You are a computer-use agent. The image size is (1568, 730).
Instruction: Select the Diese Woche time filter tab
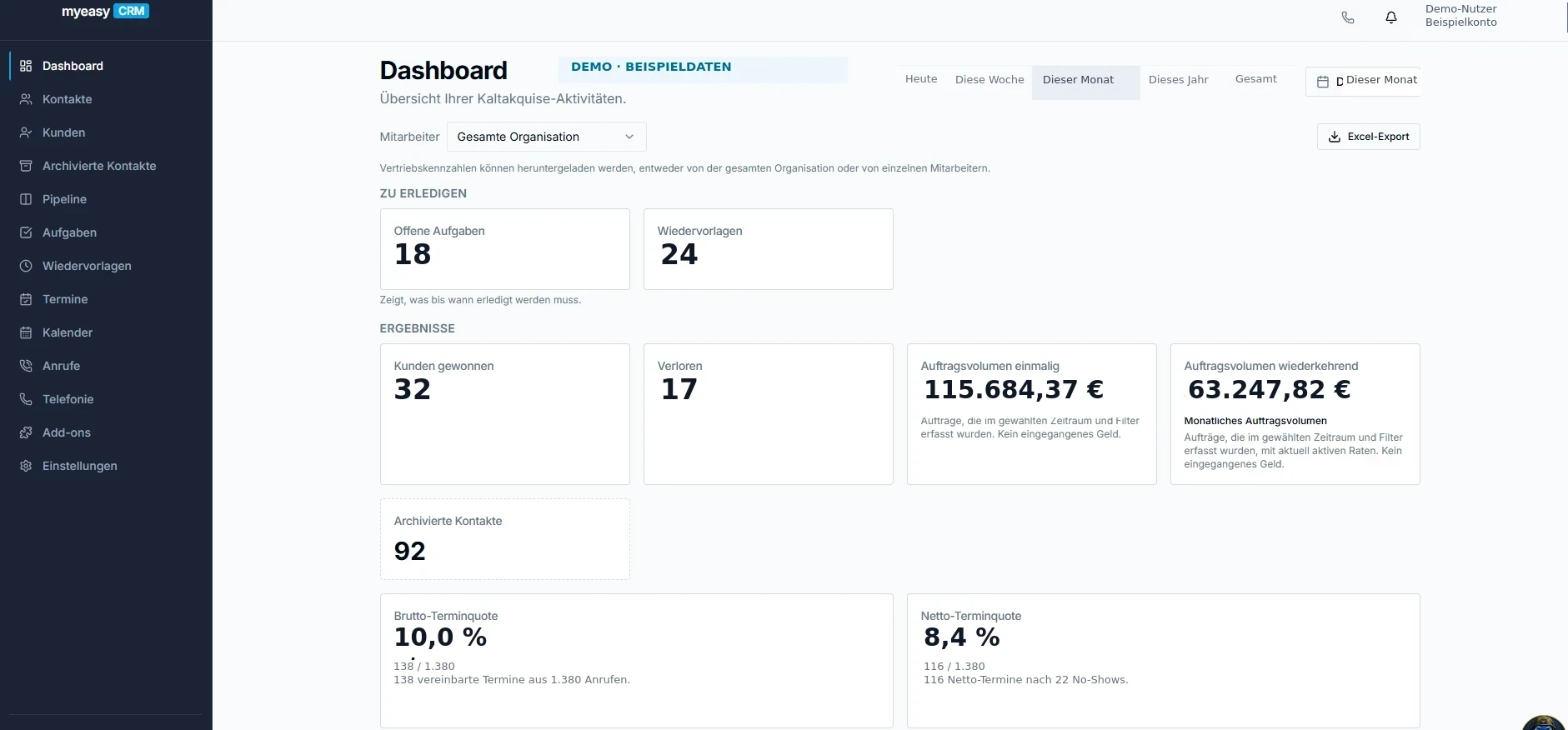coord(989,80)
